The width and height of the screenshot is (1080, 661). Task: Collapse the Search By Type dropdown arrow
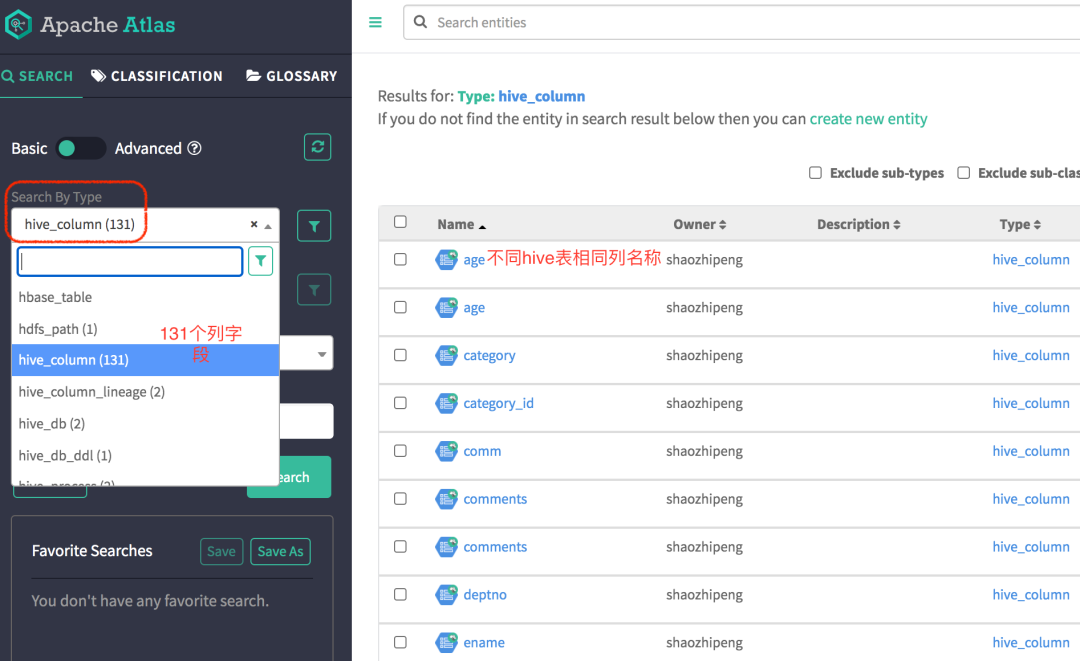point(268,226)
